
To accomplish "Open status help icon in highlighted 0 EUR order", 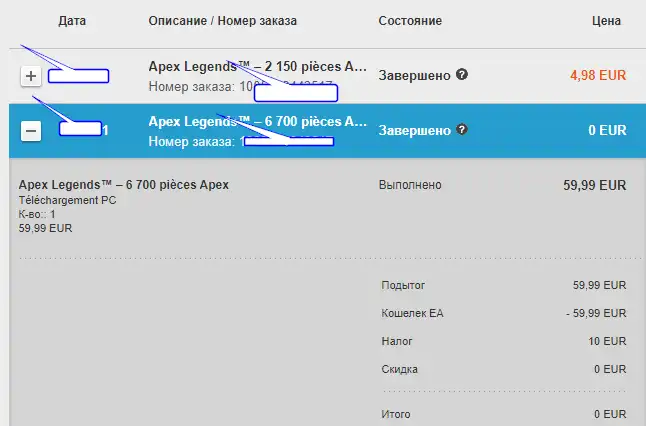I will pos(462,129).
